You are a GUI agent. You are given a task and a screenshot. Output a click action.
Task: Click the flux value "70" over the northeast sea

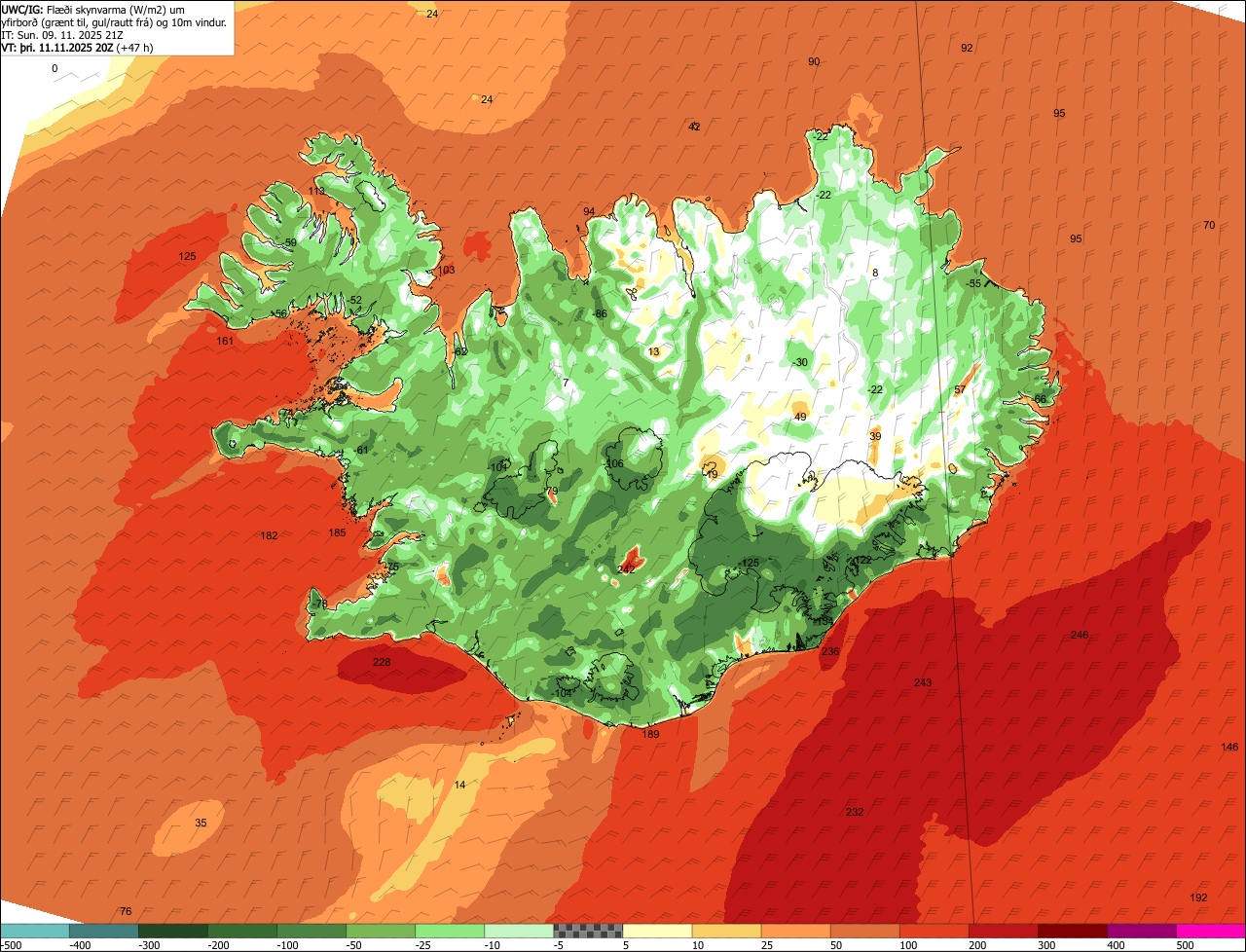(1209, 225)
